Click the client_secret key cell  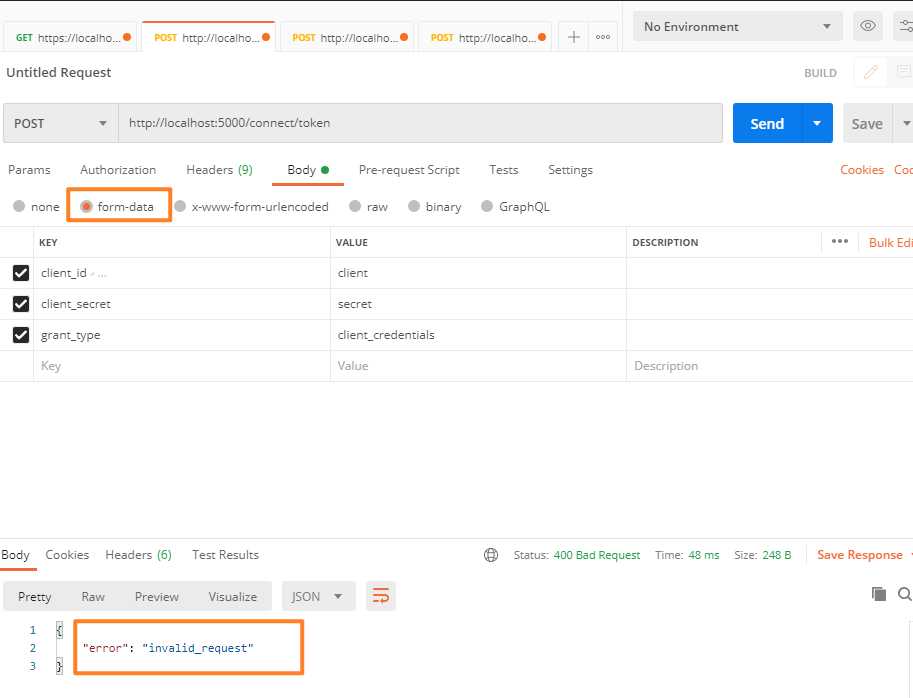[x=182, y=304]
